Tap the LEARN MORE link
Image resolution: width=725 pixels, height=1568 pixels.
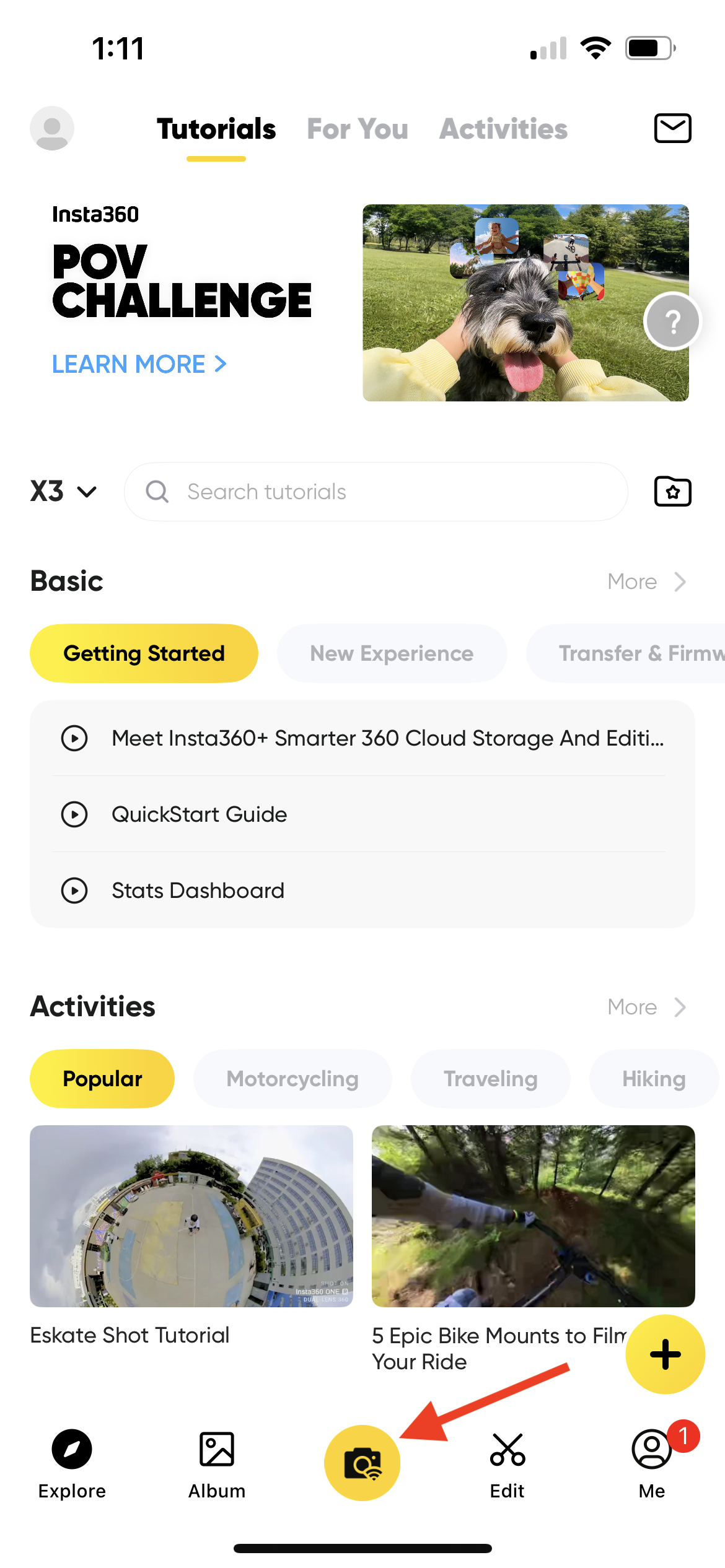point(139,364)
